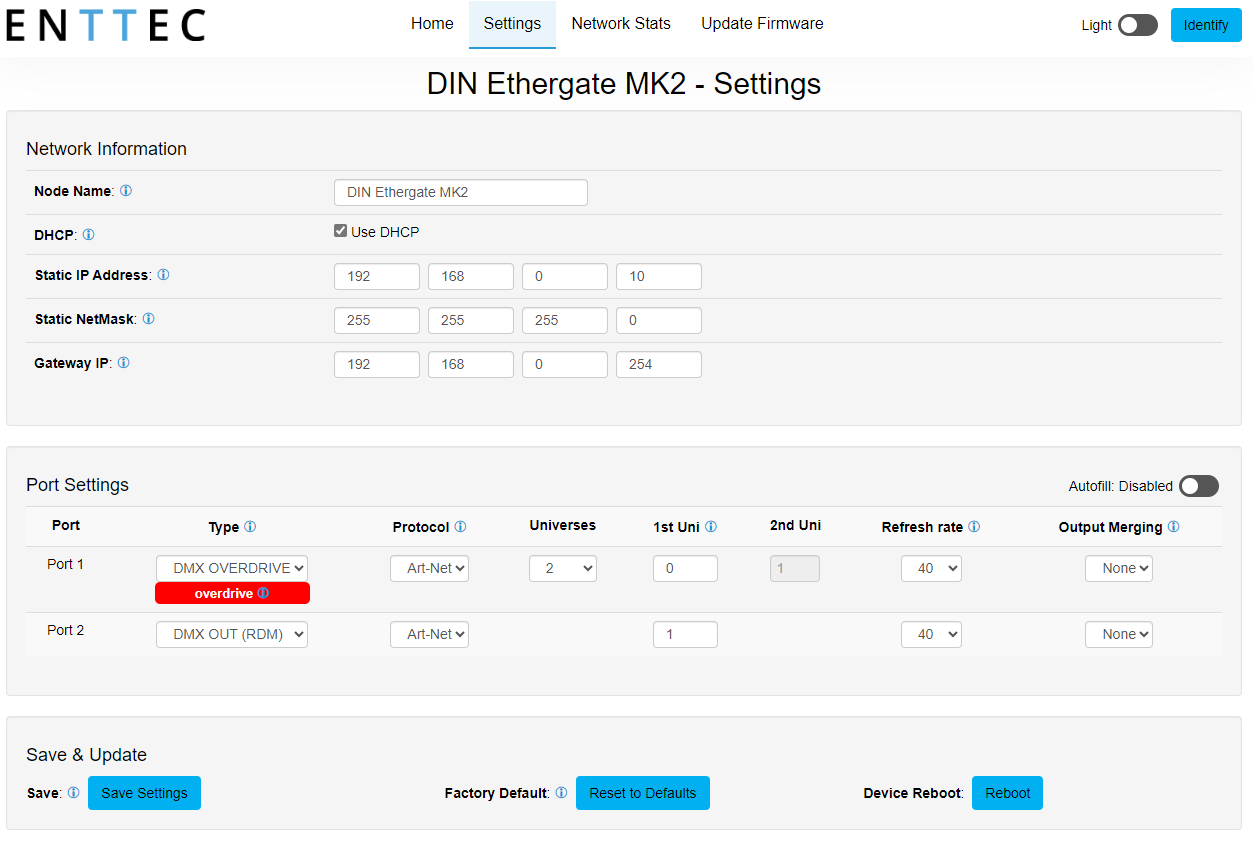
Task: Click Port 1 1st Uni field
Action: pos(685,568)
